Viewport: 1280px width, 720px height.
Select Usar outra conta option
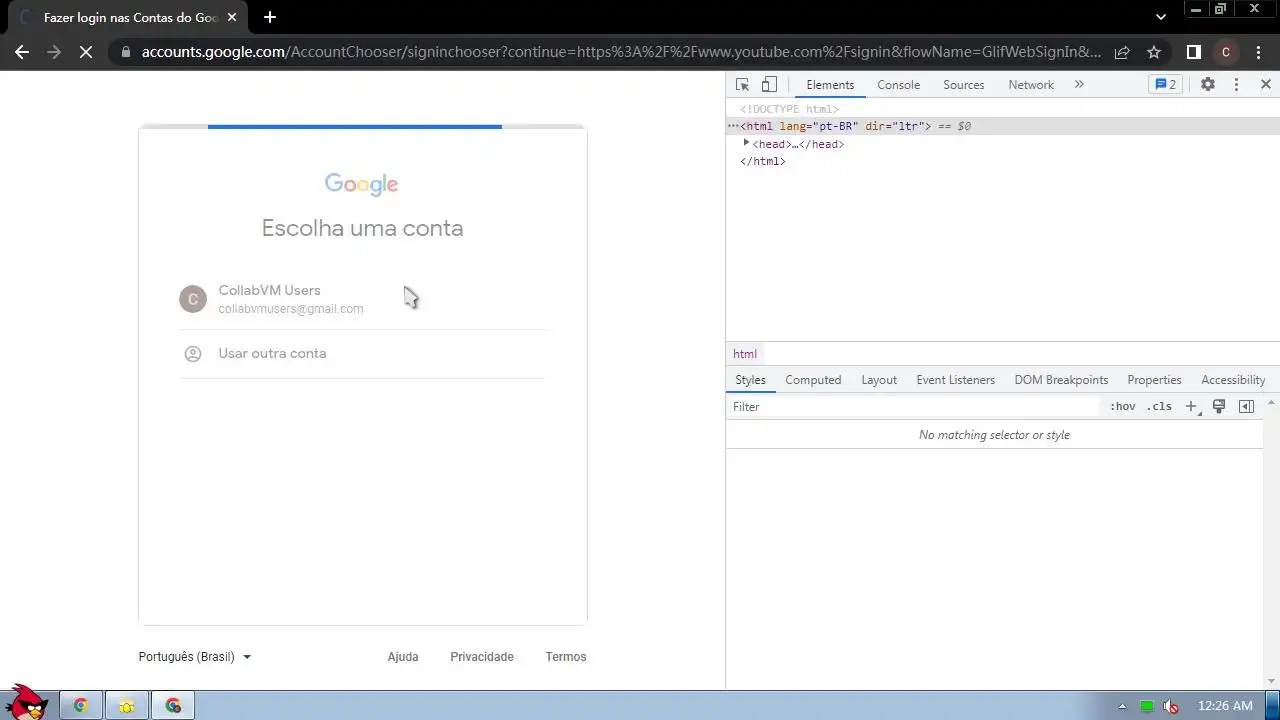click(363, 354)
